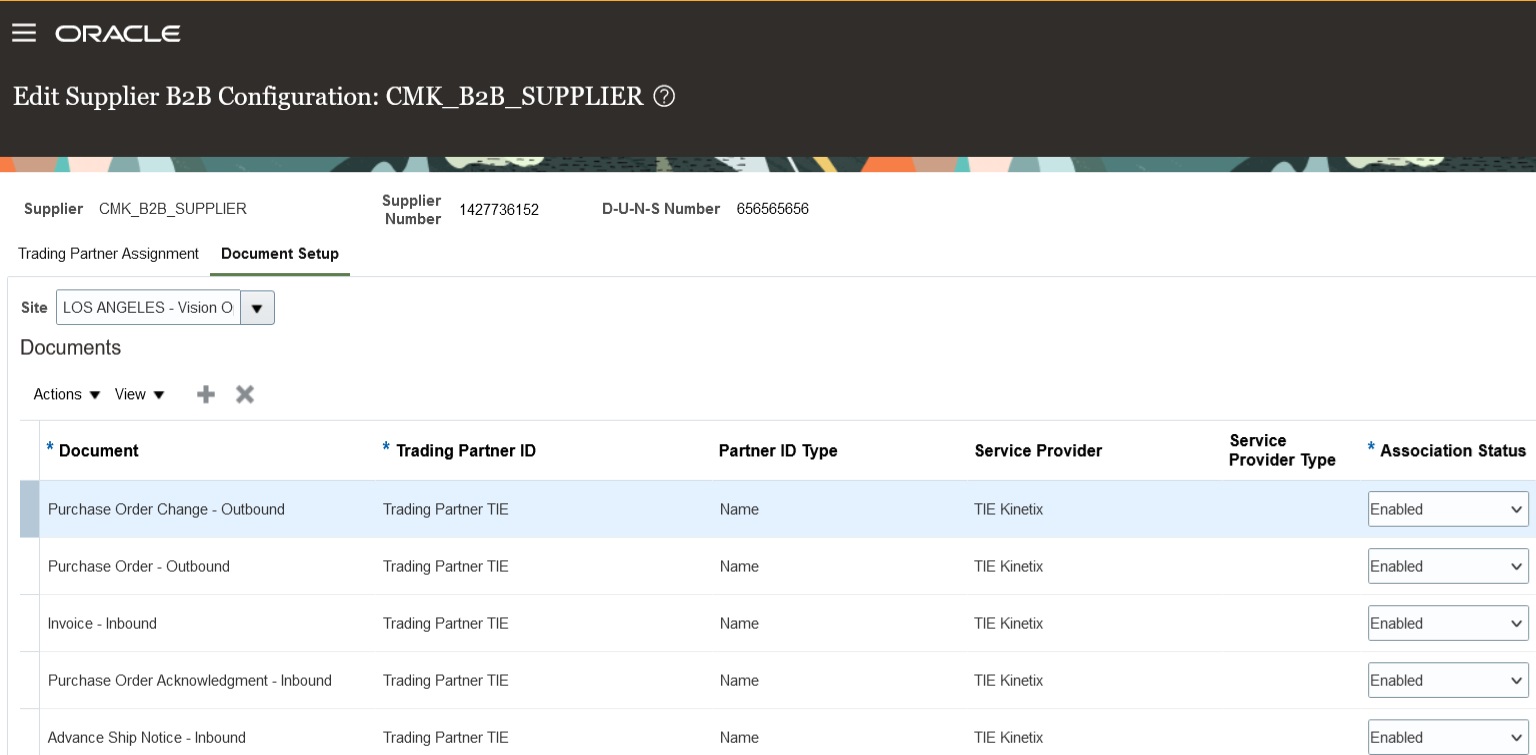Open the Site selection dropdown
Screen dimensions: 1536x755
pyautogui.click(x=148, y=307)
